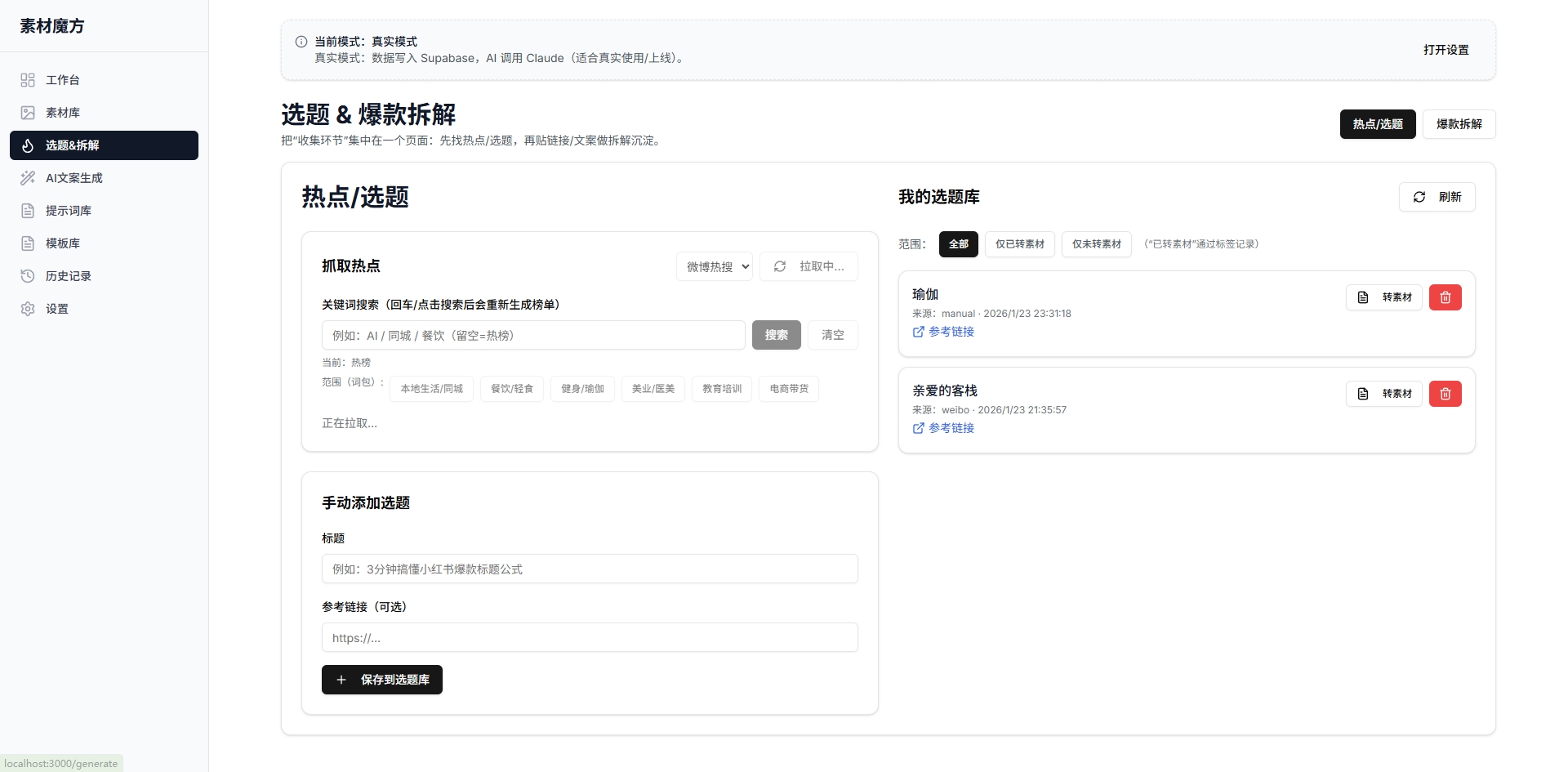Click the 保存到选题库 button

tap(381, 679)
